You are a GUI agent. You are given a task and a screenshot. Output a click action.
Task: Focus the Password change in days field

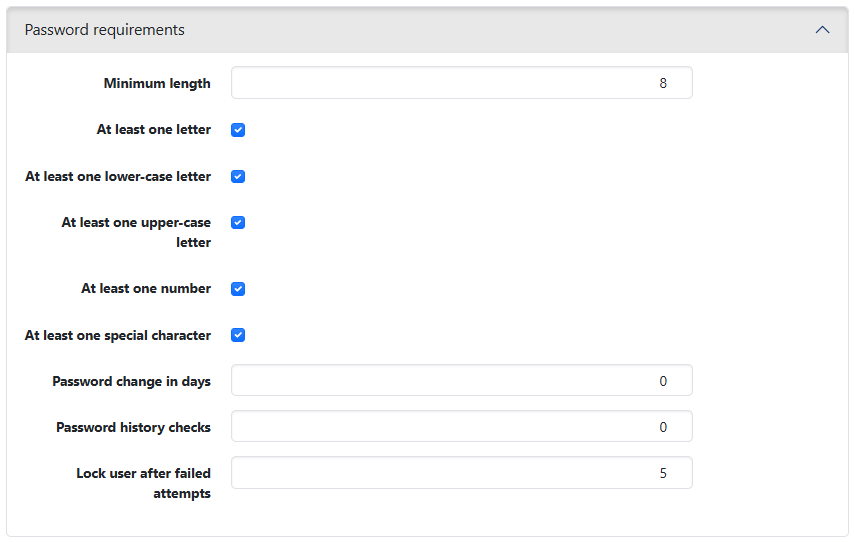click(x=461, y=381)
